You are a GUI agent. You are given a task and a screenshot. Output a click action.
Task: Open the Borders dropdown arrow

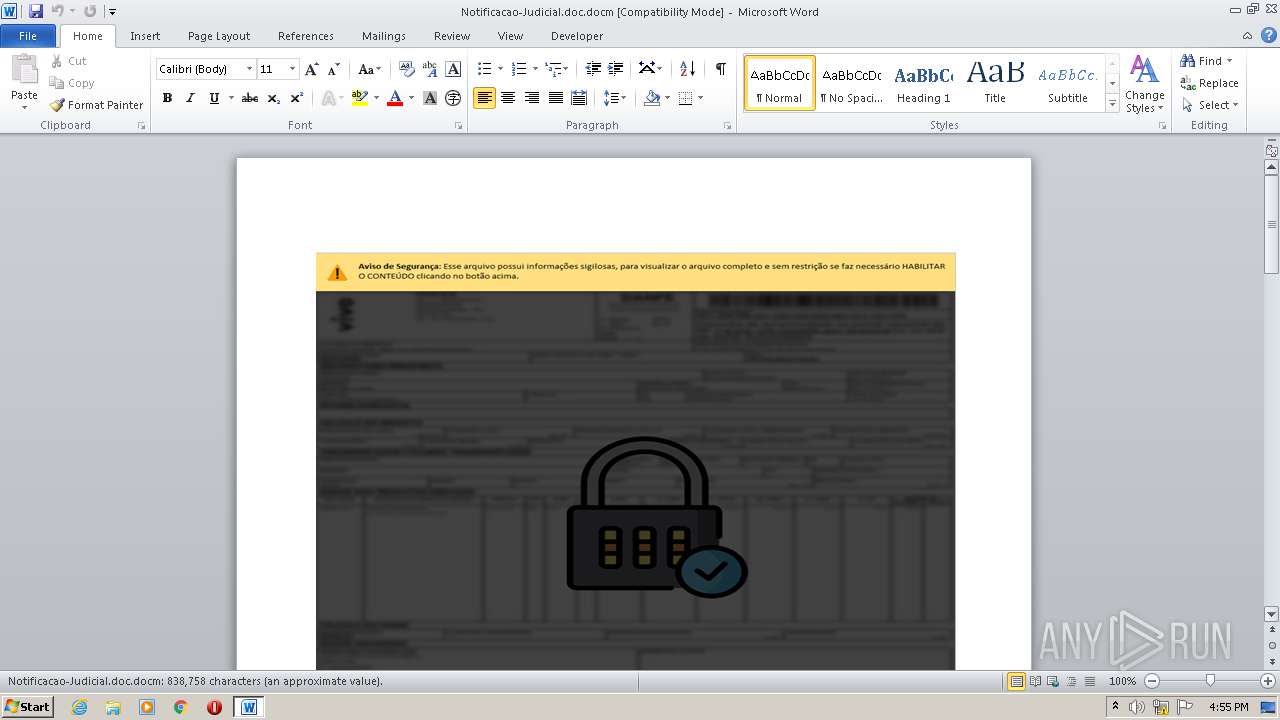click(700, 98)
